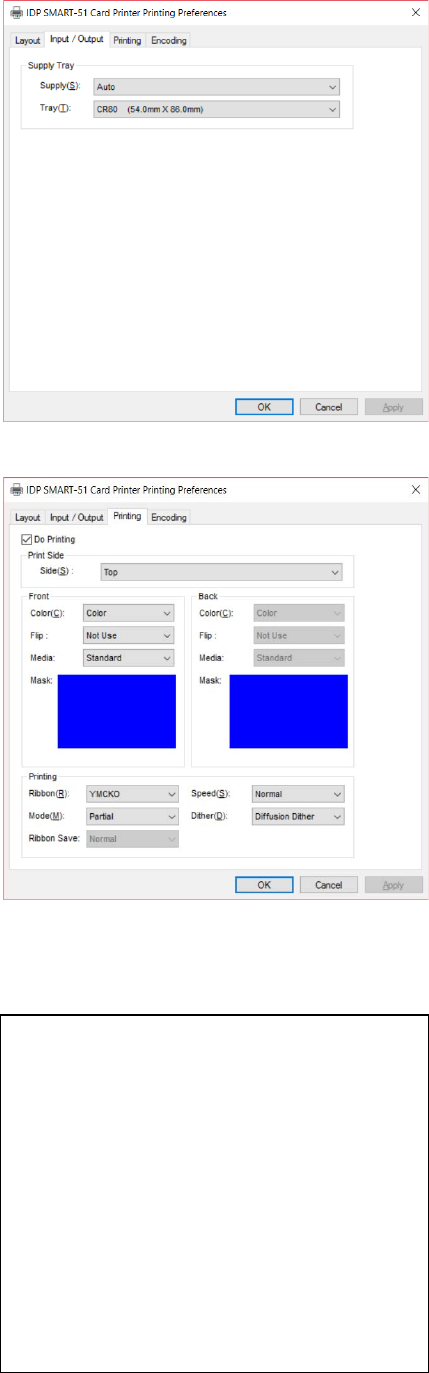The height and width of the screenshot is (1373, 429).
Task: Open Mode dropdown set to Partial
Action: [133, 816]
